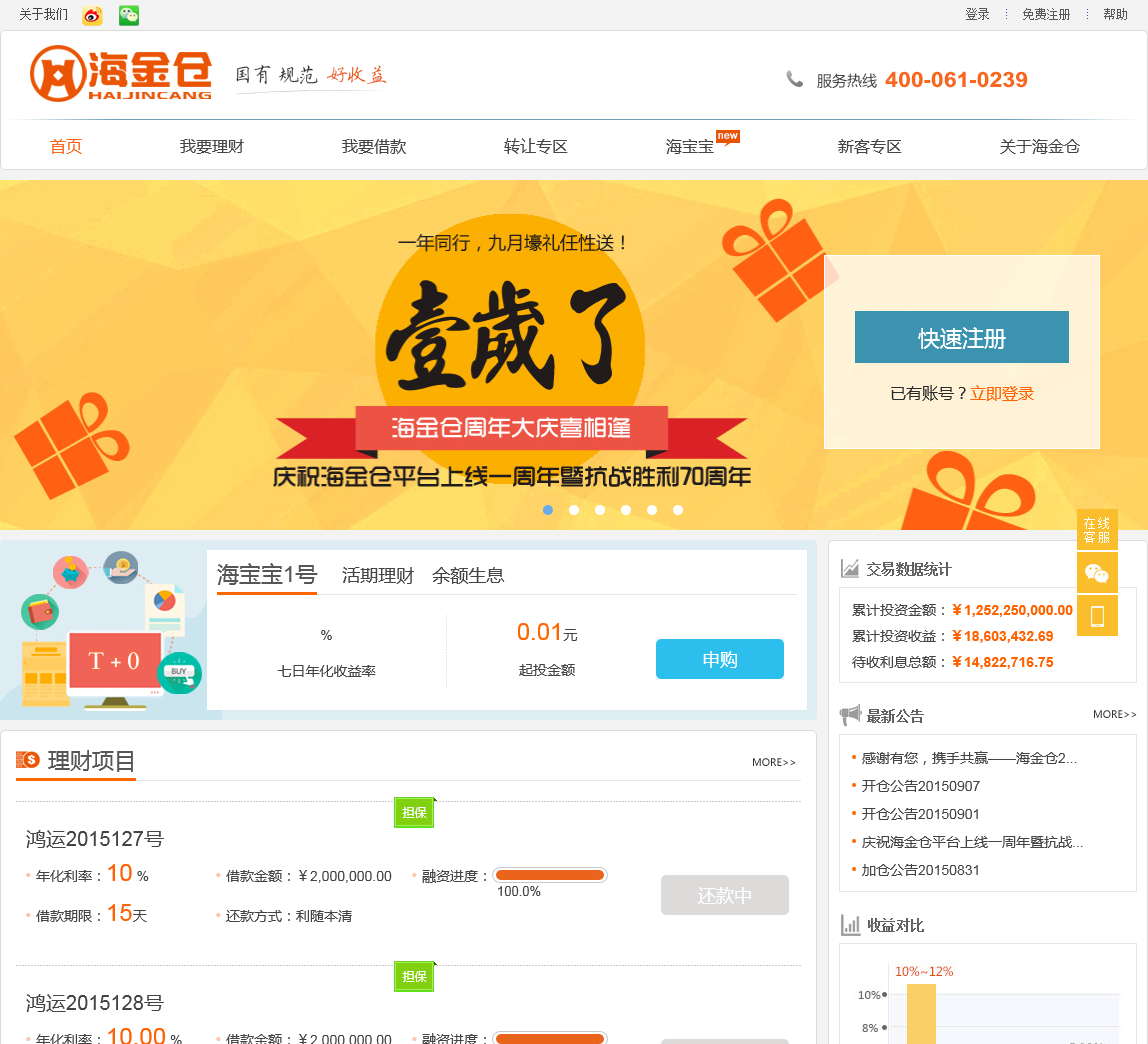The width and height of the screenshot is (1148, 1044).
Task: Click the 立即登录 link
Action: click(x=1002, y=394)
